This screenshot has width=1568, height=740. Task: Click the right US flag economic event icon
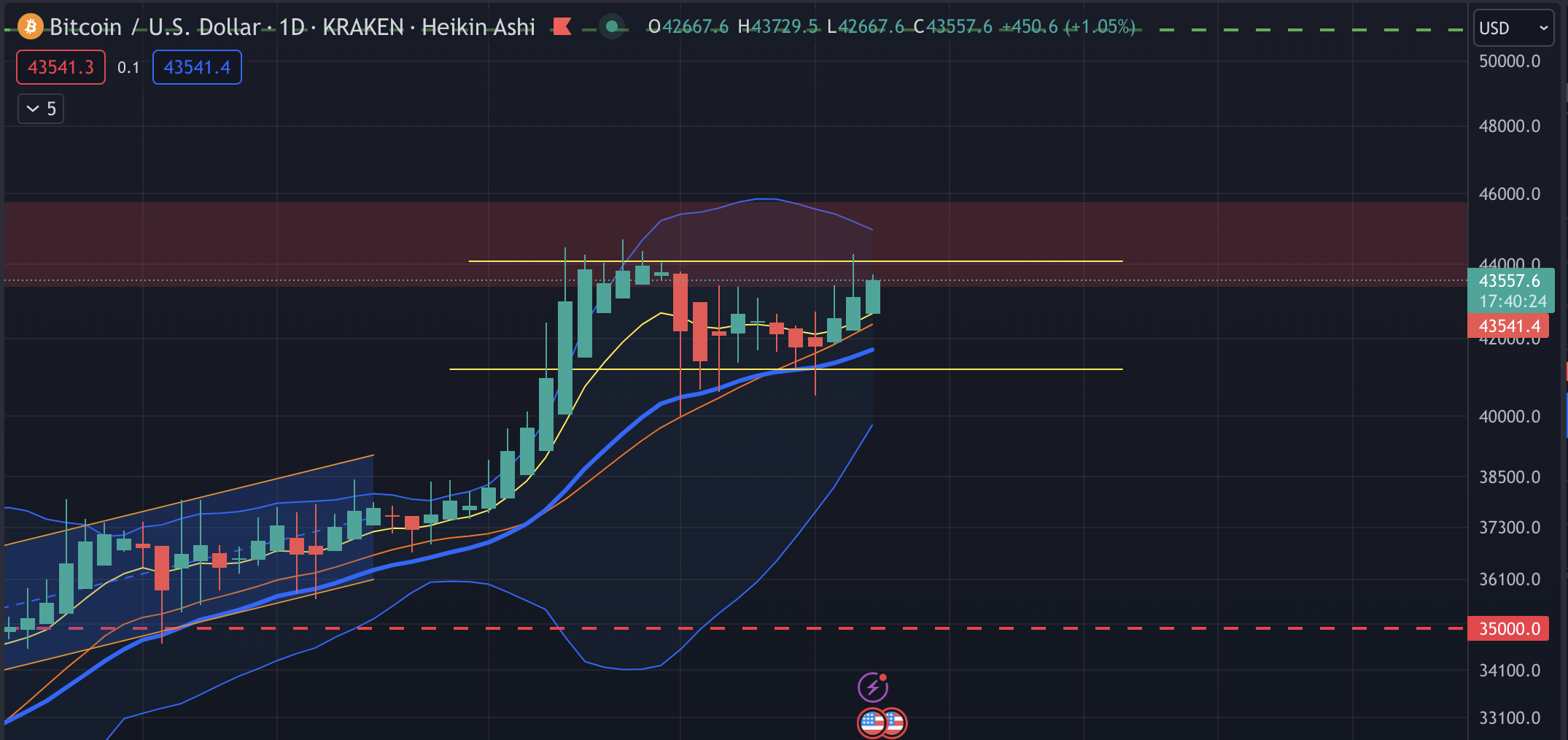pos(895,723)
